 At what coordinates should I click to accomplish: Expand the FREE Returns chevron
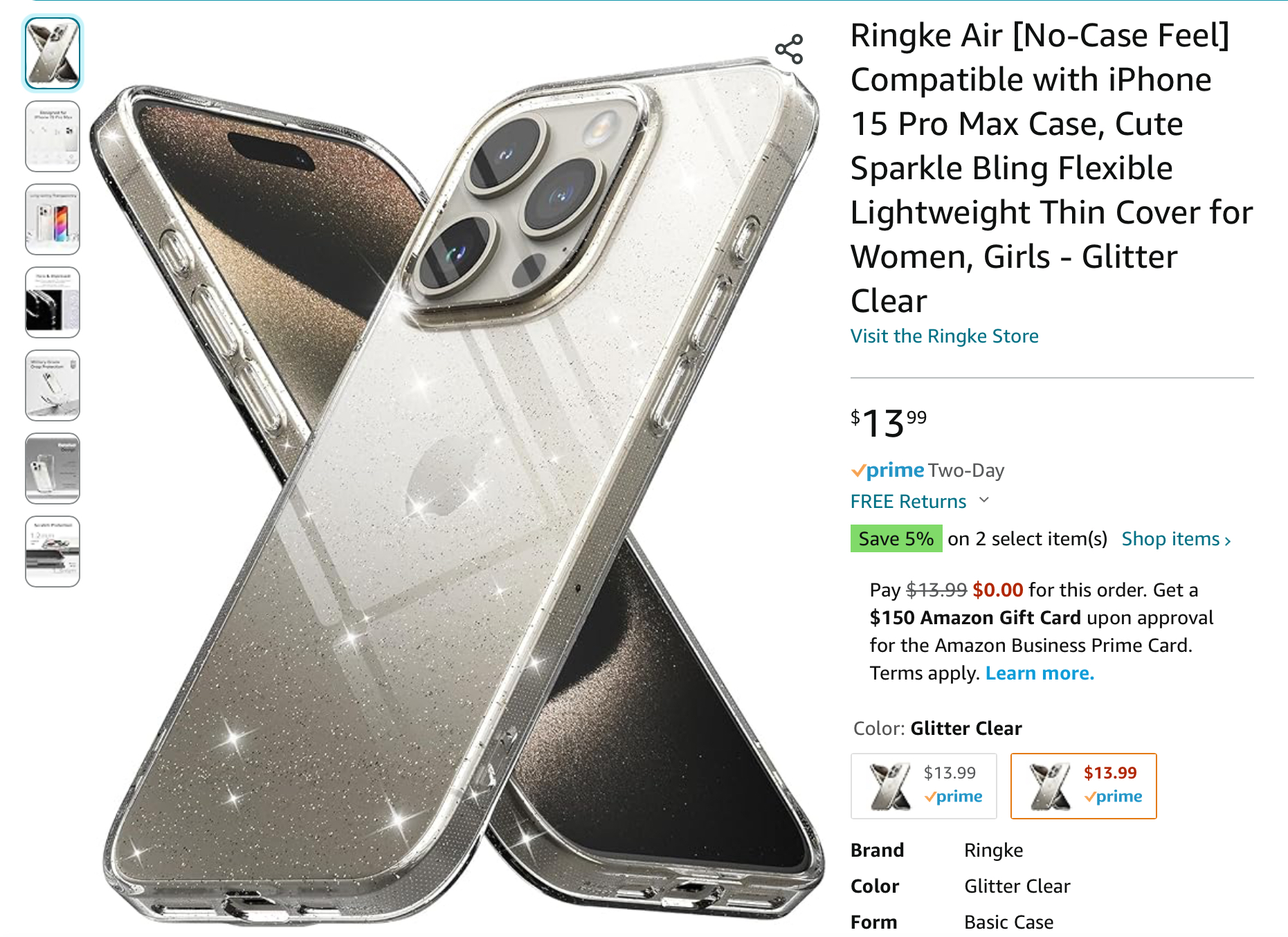[x=984, y=500]
